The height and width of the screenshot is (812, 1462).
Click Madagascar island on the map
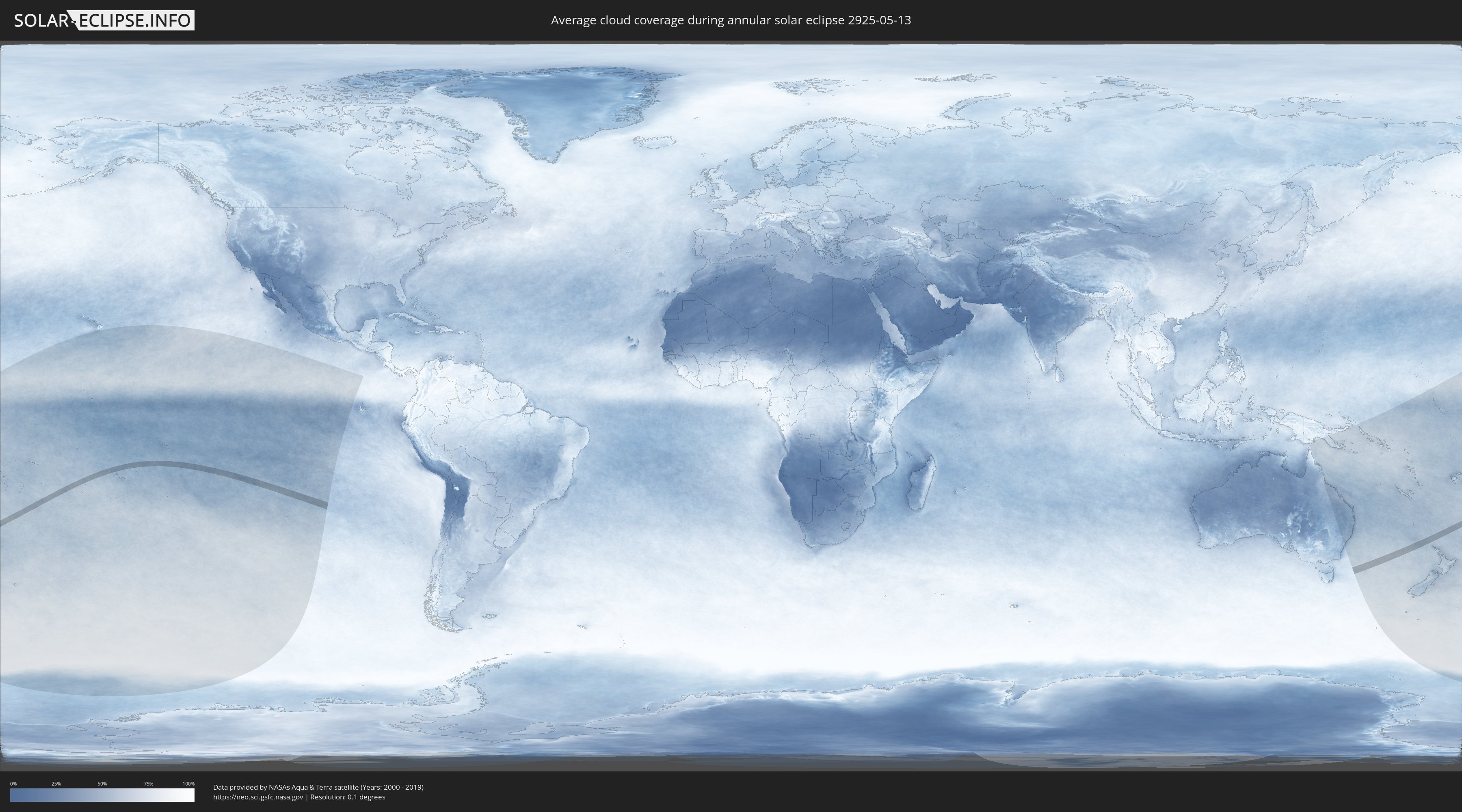pyautogui.click(x=921, y=482)
